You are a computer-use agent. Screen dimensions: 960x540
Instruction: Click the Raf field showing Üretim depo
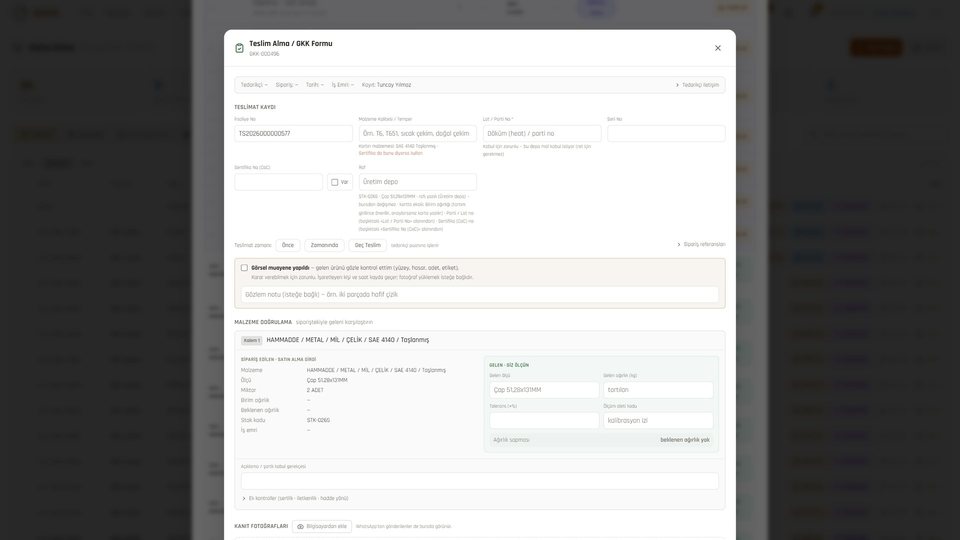418,182
